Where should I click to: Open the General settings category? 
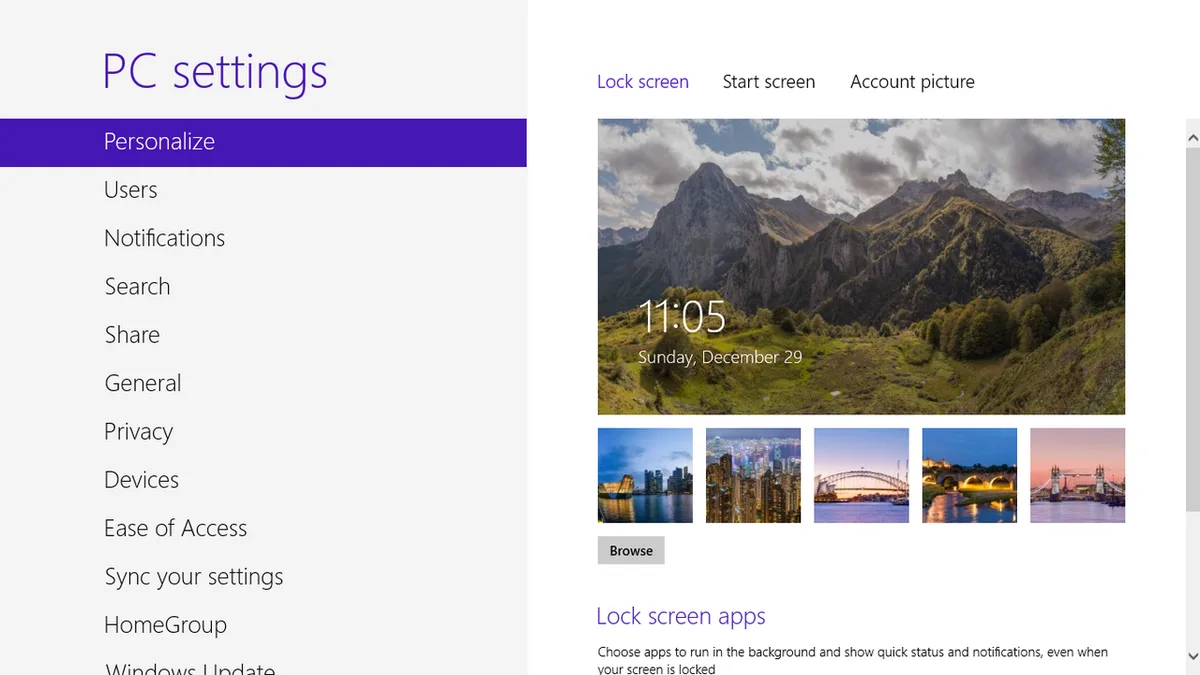tap(143, 383)
